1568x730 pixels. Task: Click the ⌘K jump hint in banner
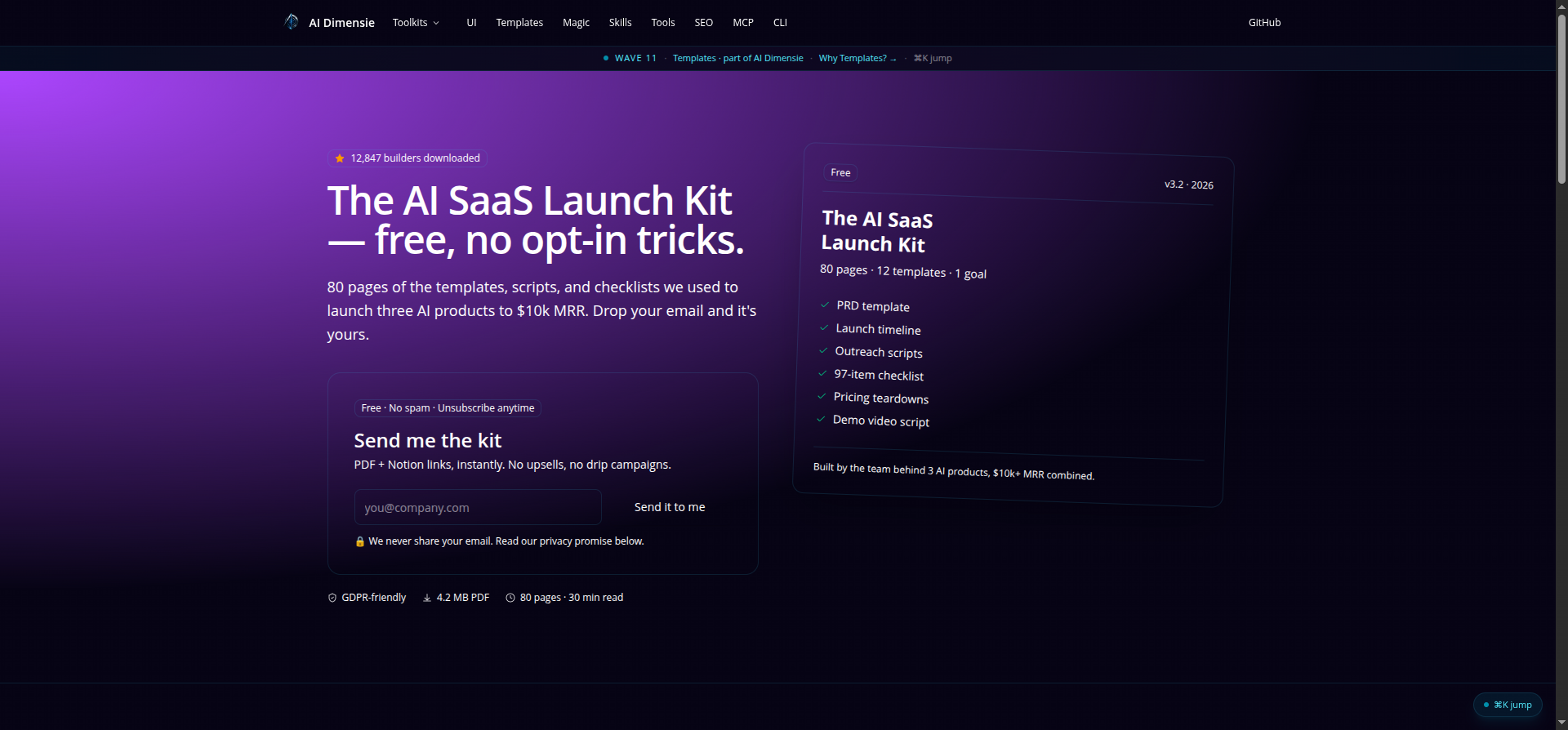tap(933, 58)
